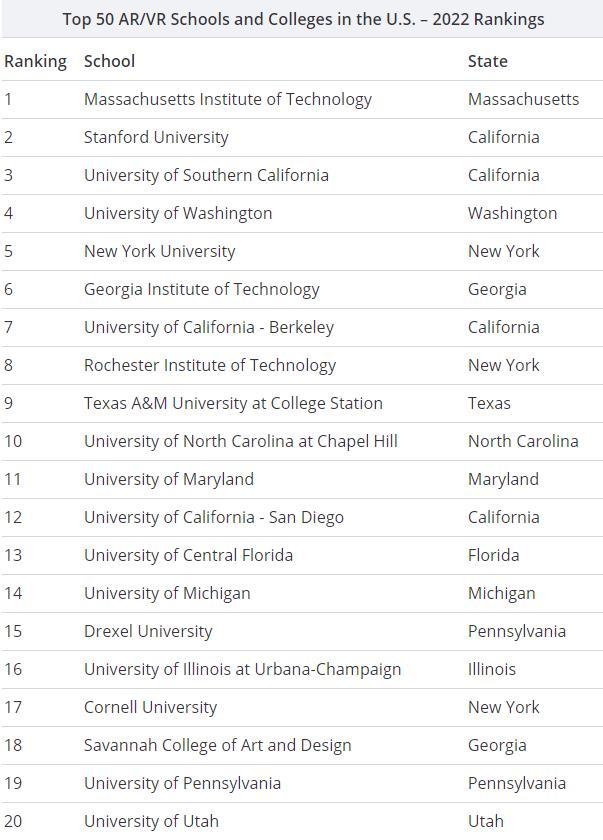Image resolution: width=603 pixels, height=840 pixels.
Task: Select Texas A&M University at College Station
Action: coord(233,403)
